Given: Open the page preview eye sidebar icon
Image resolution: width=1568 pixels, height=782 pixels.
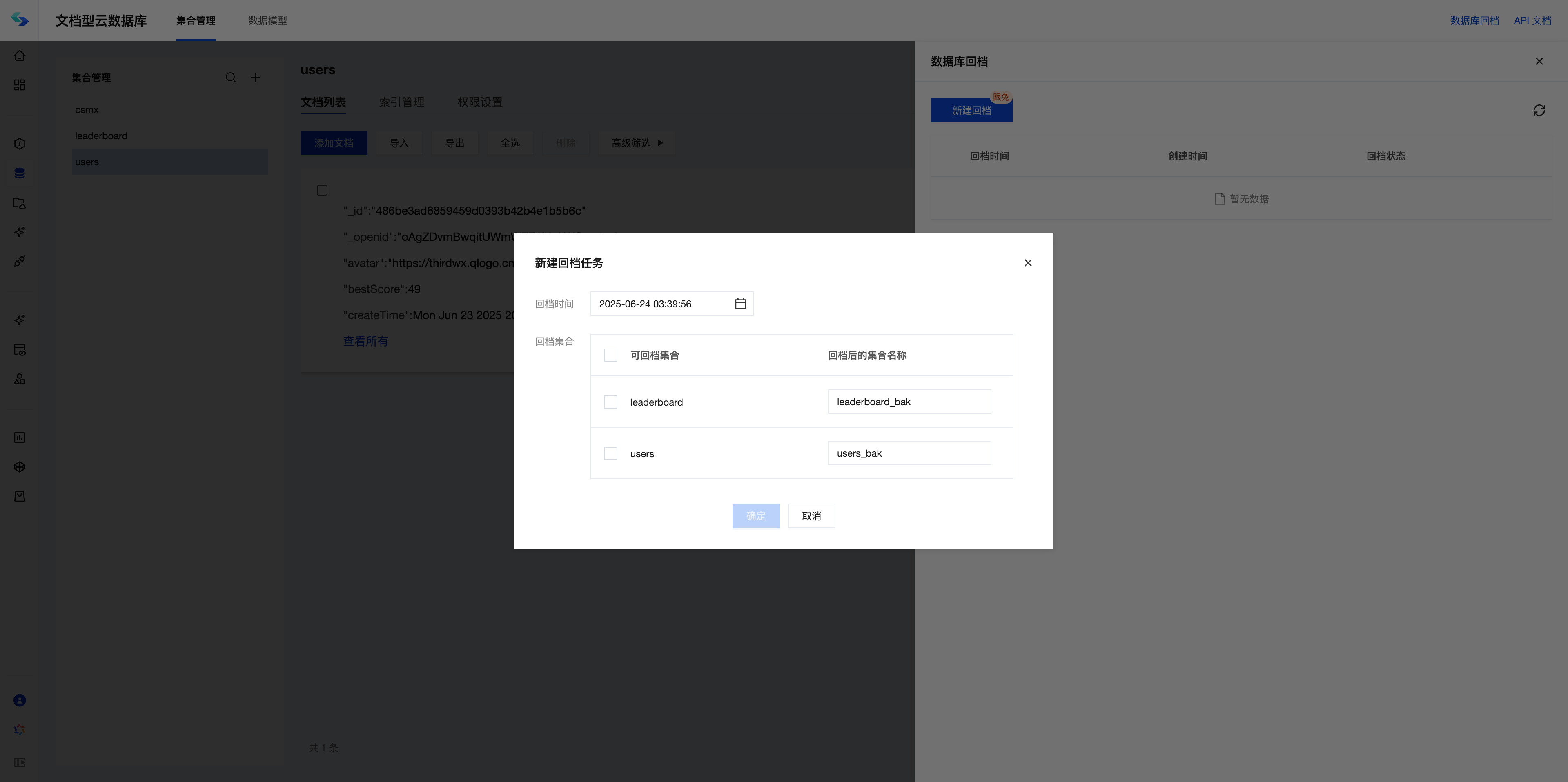Looking at the screenshot, I should (20, 349).
